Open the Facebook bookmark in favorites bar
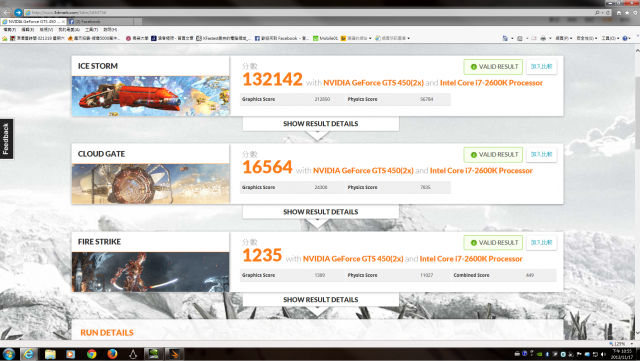This screenshot has width=640, height=361. [282, 38]
